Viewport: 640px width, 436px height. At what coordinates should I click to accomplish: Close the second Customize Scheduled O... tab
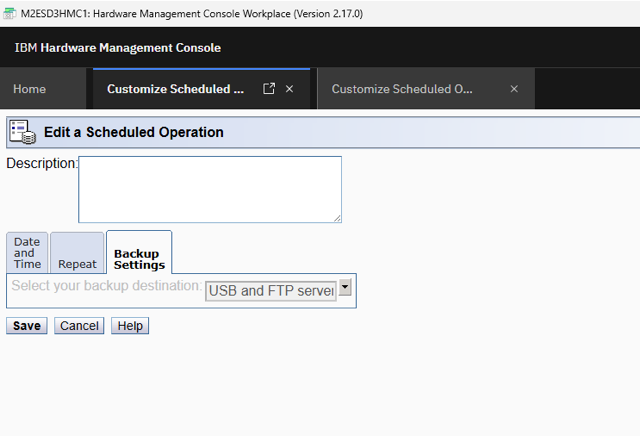(x=514, y=89)
